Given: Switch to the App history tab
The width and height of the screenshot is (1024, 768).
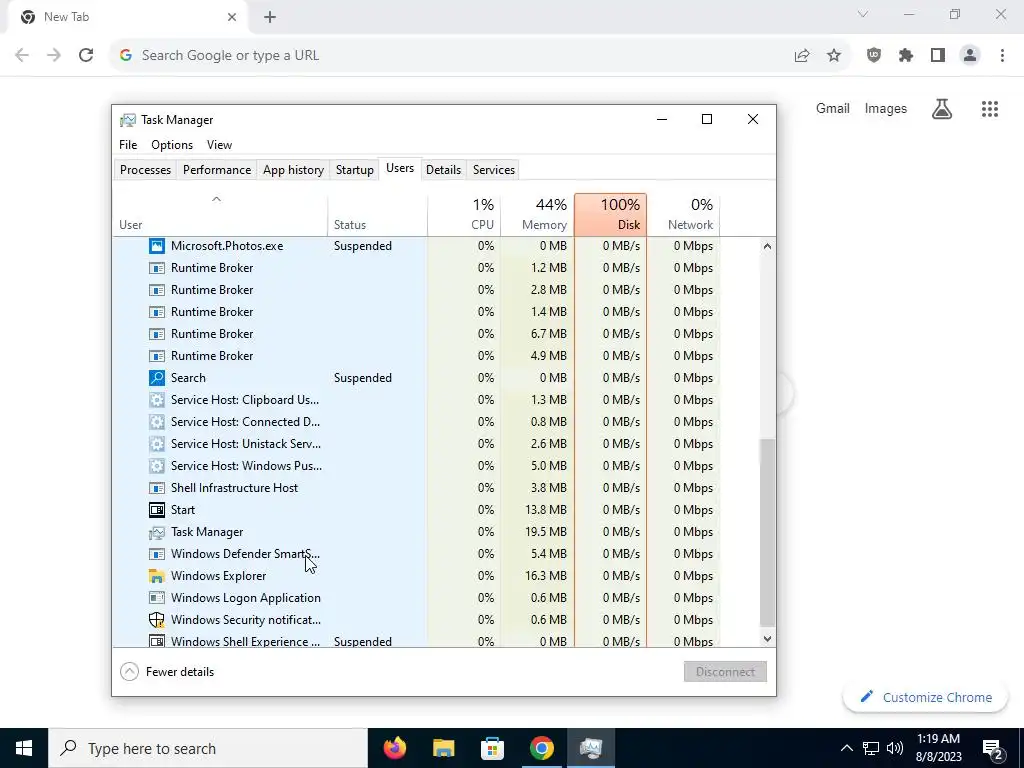Looking at the screenshot, I should 293,170.
